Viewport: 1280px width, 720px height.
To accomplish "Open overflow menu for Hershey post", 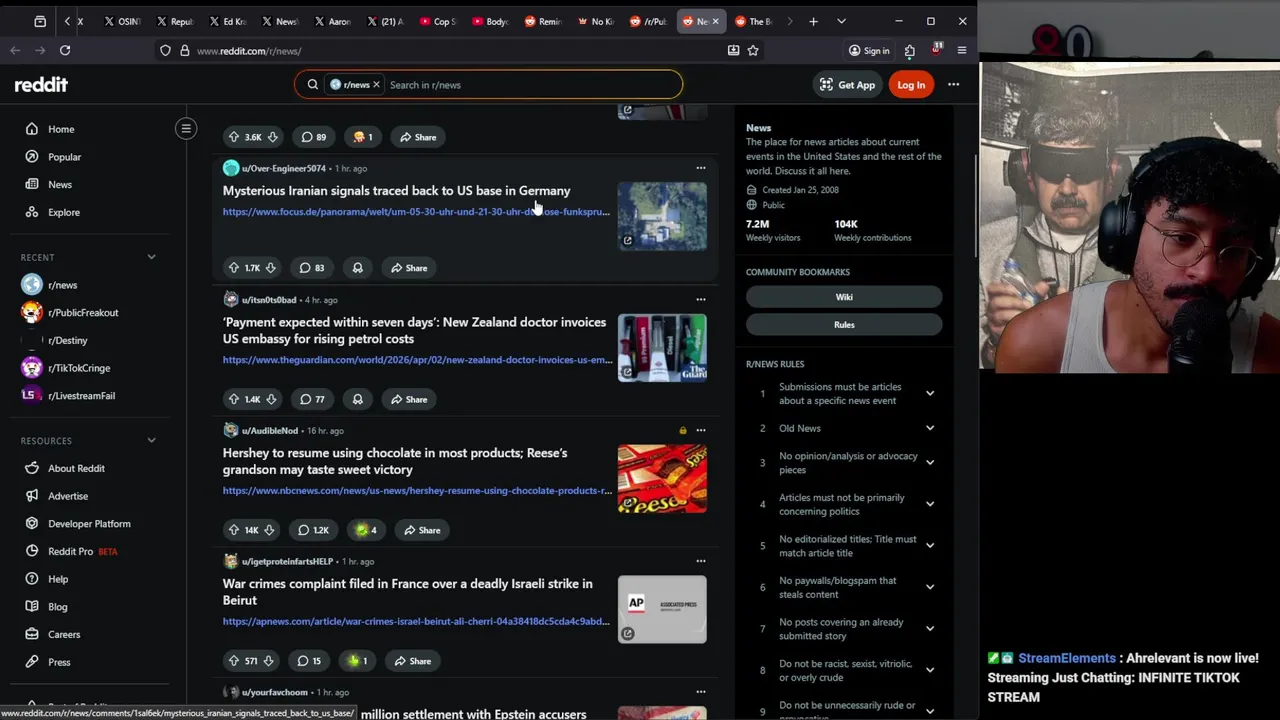I will pyautogui.click(x=700, y=430).
